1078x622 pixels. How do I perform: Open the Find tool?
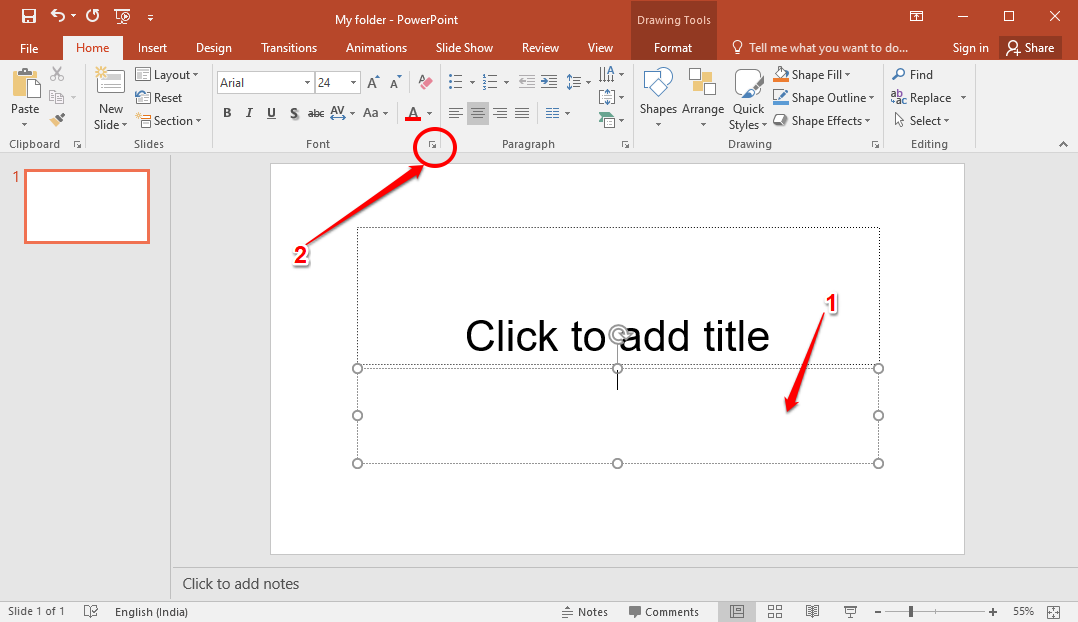[911, 74]
